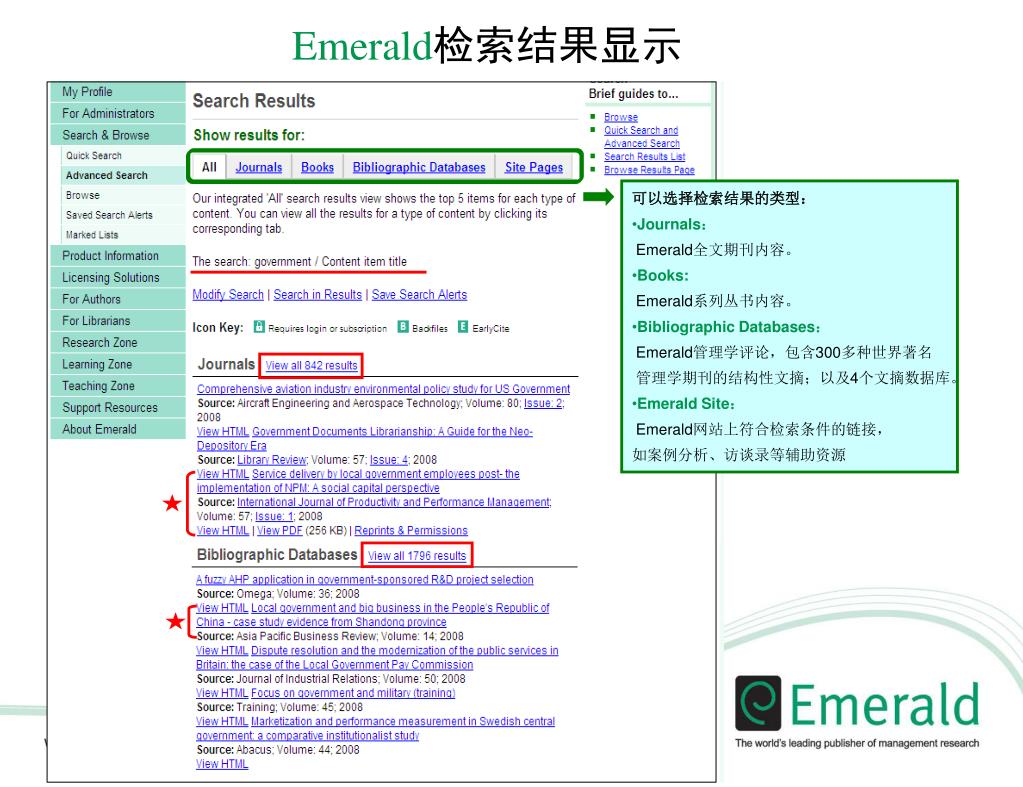Open Browse Results Page guide
The height and width of the screenshot is (787, 1023).
[x=649, y=169]
